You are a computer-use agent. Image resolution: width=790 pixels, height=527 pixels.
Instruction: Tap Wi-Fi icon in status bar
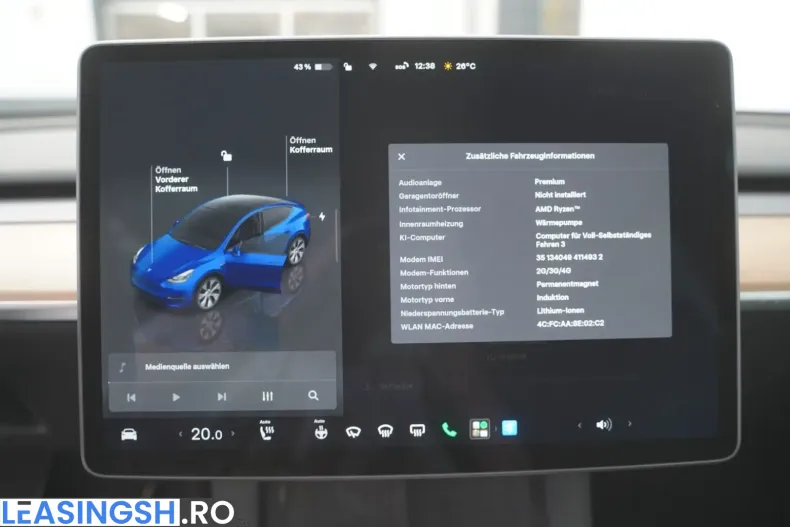373,67
